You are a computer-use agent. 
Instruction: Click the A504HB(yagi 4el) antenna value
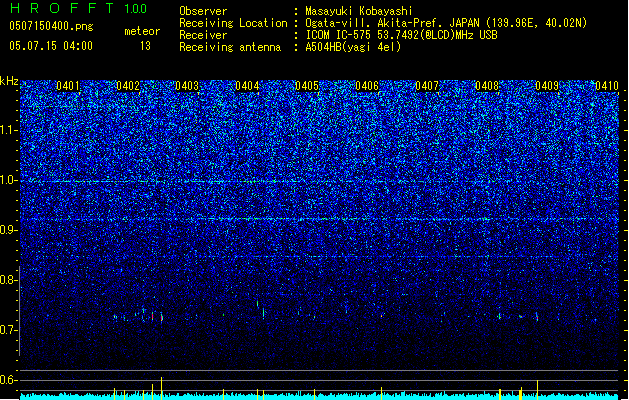[353, 47]
